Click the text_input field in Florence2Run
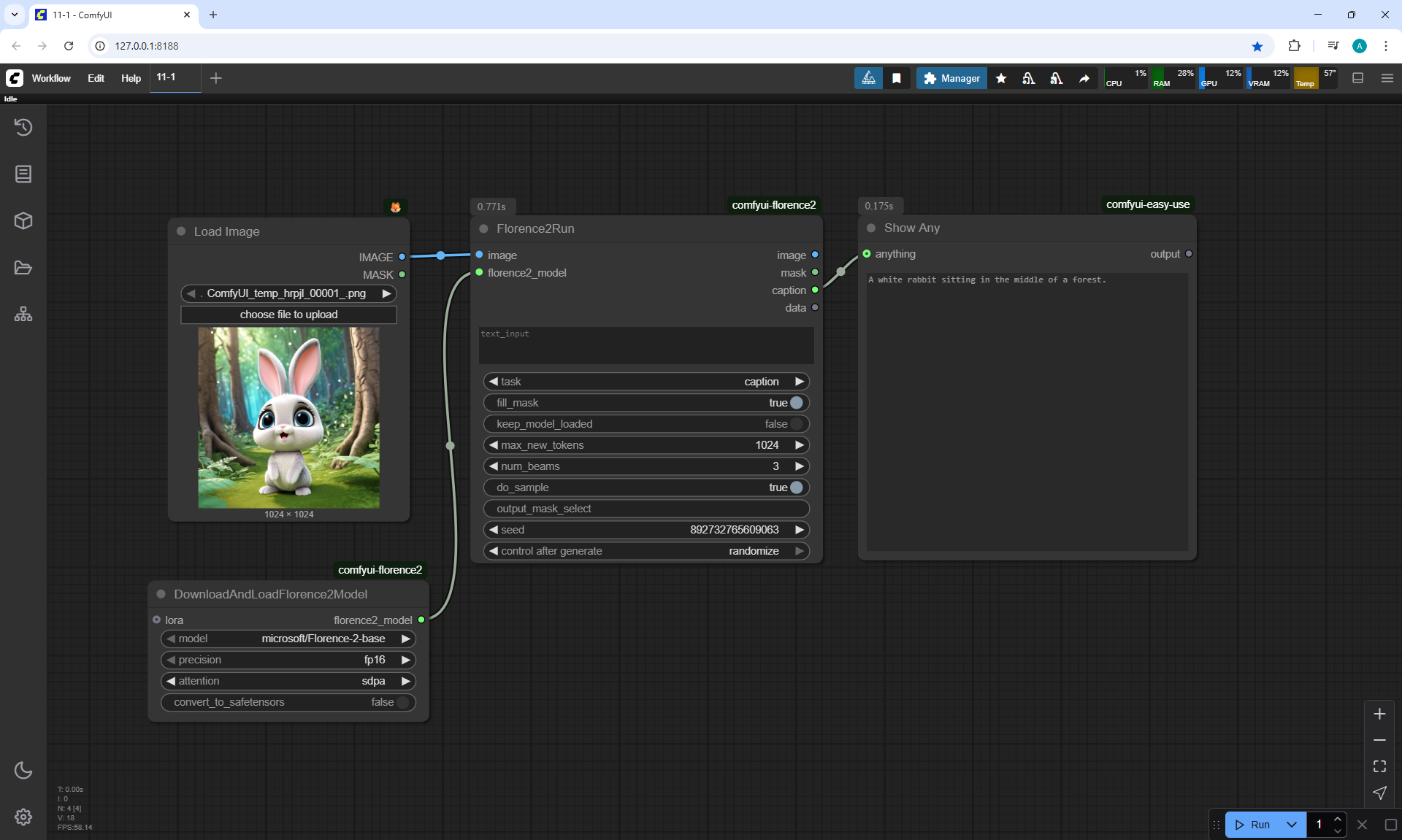Image resolution: width=1402 pixels, height=840 pixels. 646,345
